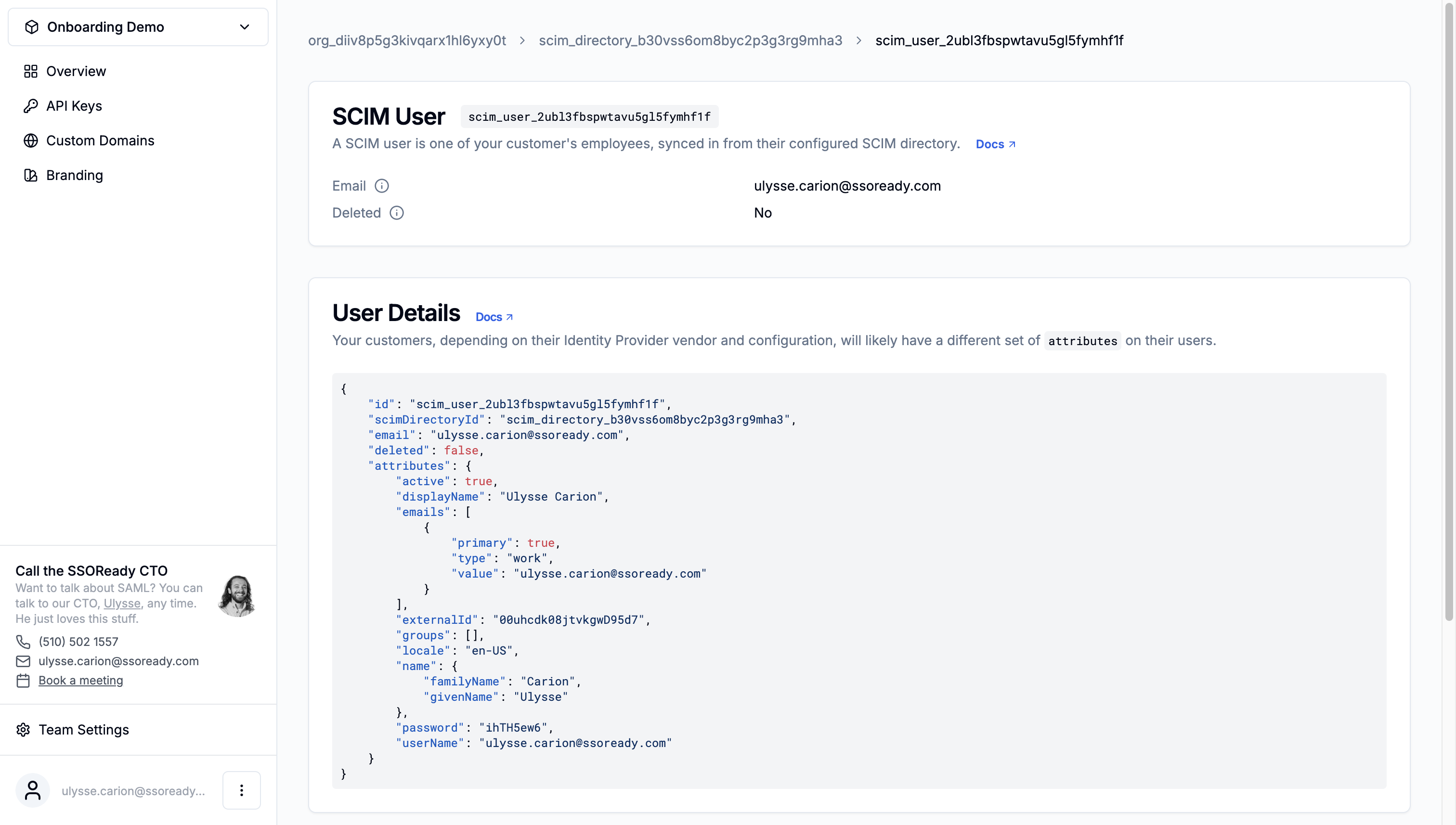Click the user avatar icon
Viewport: 1456px width, 825px height.
pyautogui.click(x=33, y=790)
